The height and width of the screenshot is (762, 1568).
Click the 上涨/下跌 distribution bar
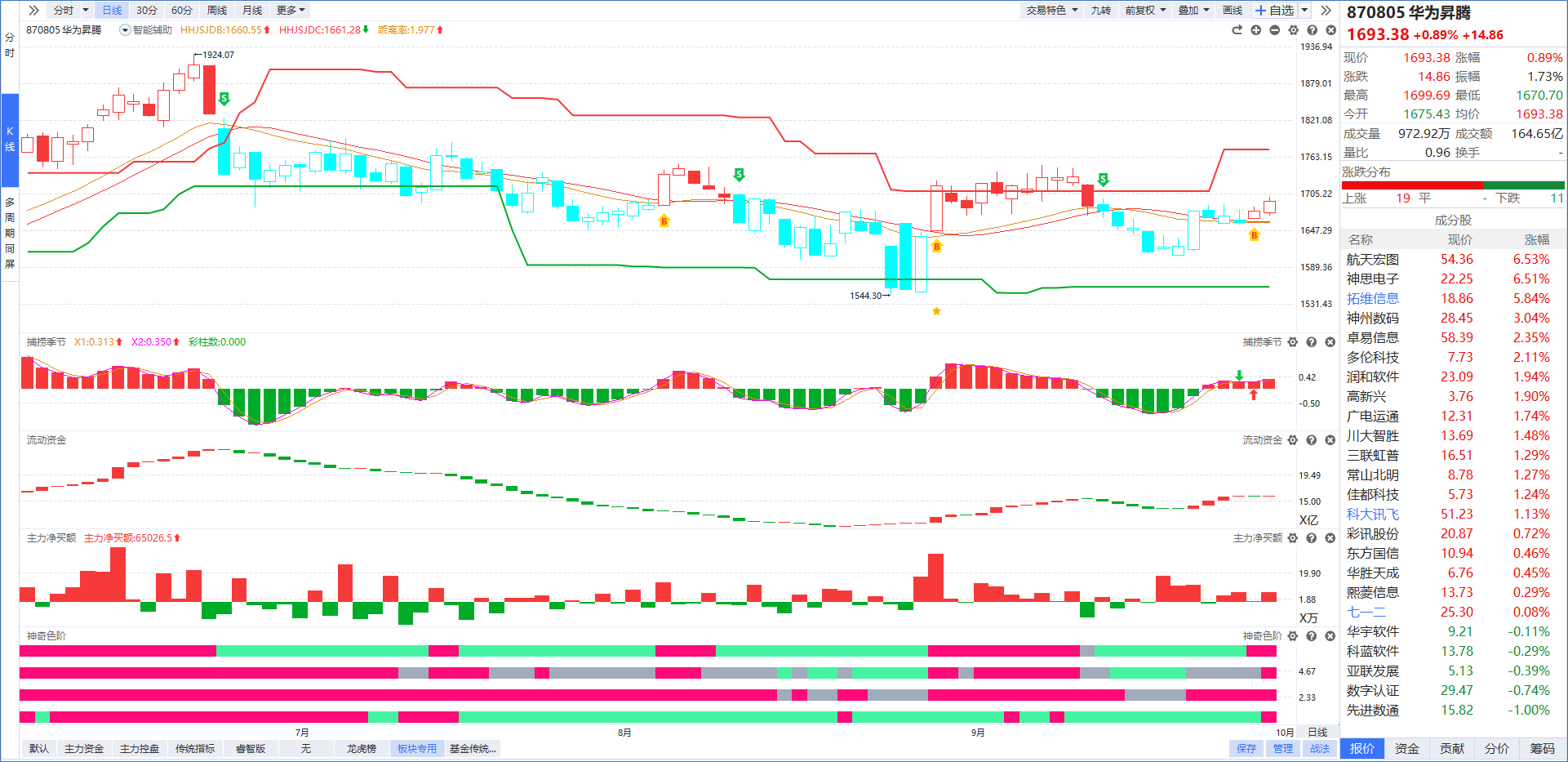tap(1453, 185)
